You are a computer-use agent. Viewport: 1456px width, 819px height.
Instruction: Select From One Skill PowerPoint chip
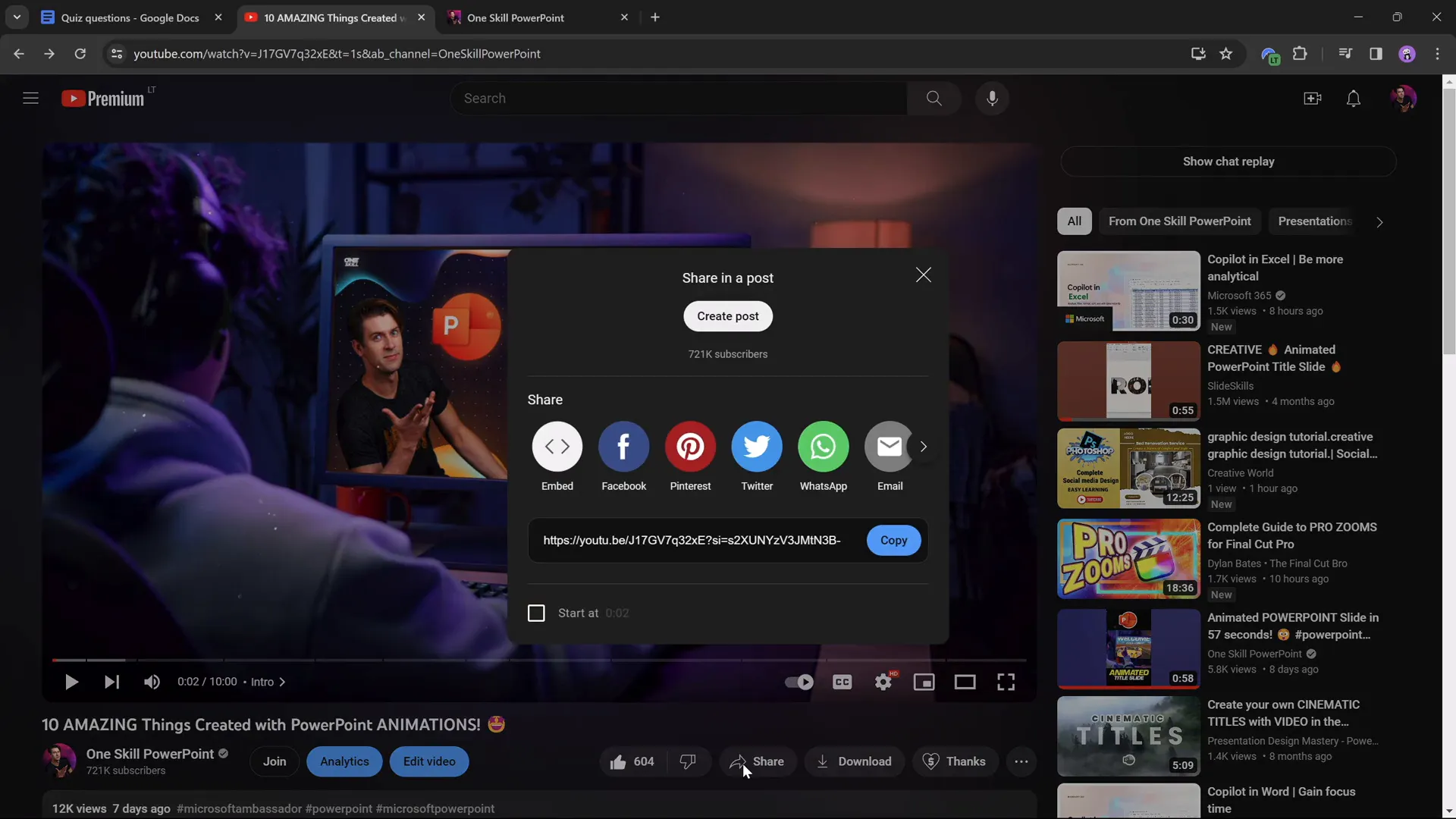pos(1180,221)
